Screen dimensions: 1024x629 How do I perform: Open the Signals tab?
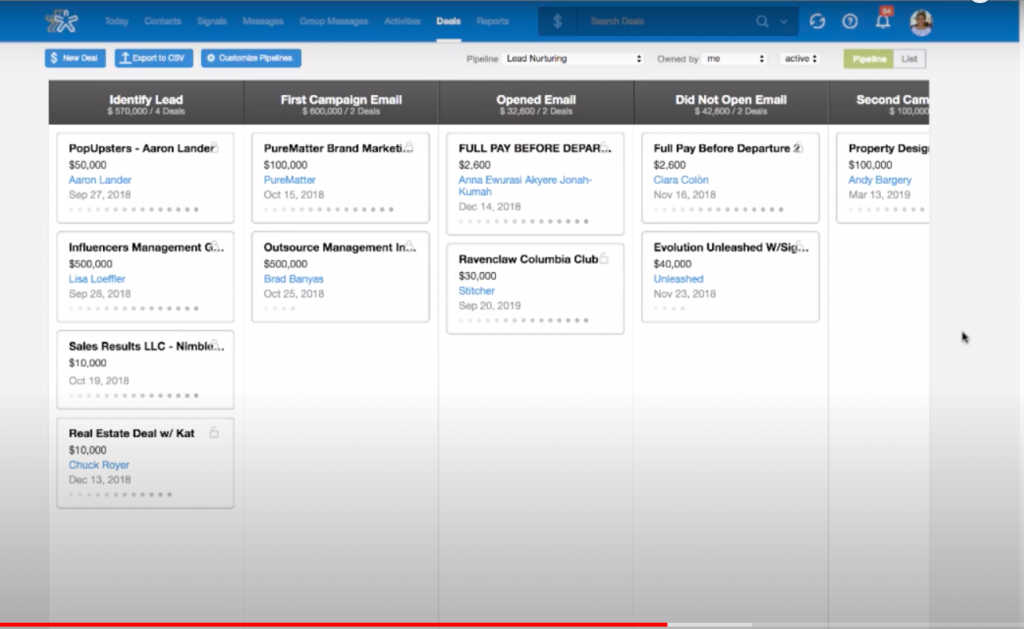pos(212,22)
